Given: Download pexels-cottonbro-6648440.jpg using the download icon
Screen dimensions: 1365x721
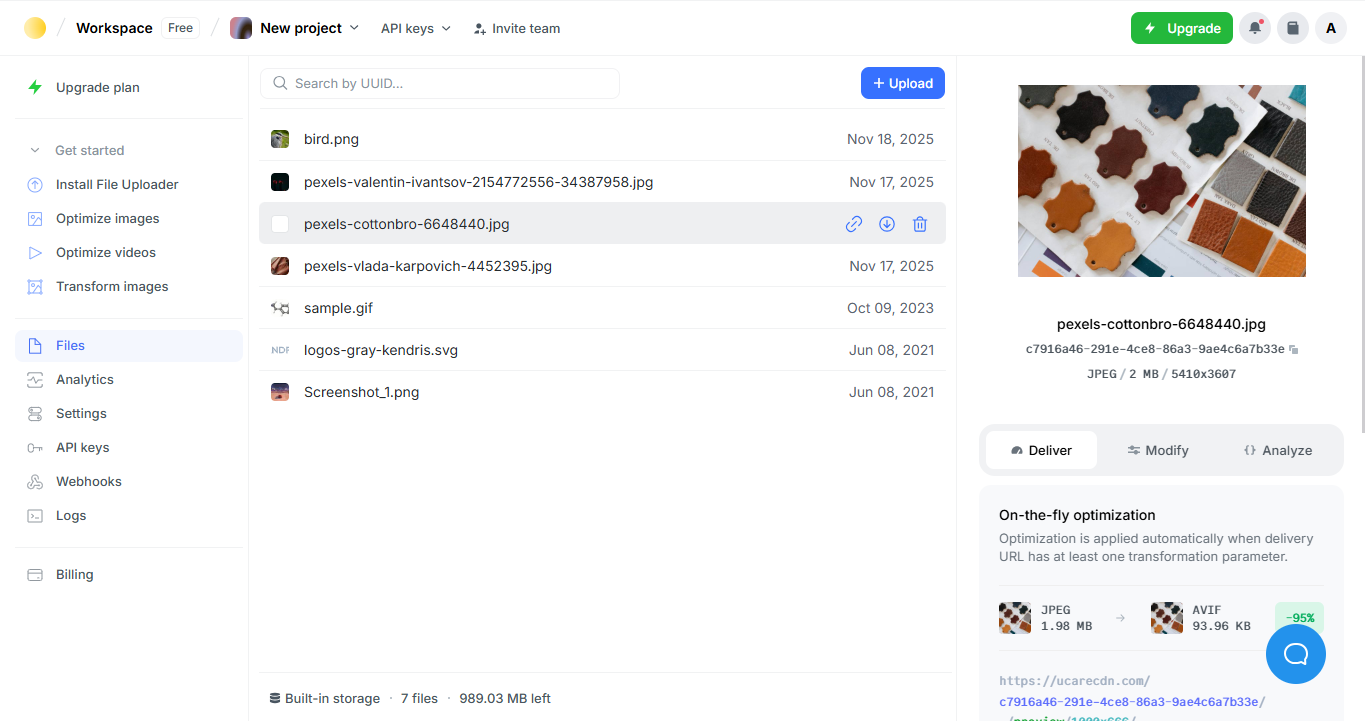Looking at the screenshot, I should pos(886,224).
